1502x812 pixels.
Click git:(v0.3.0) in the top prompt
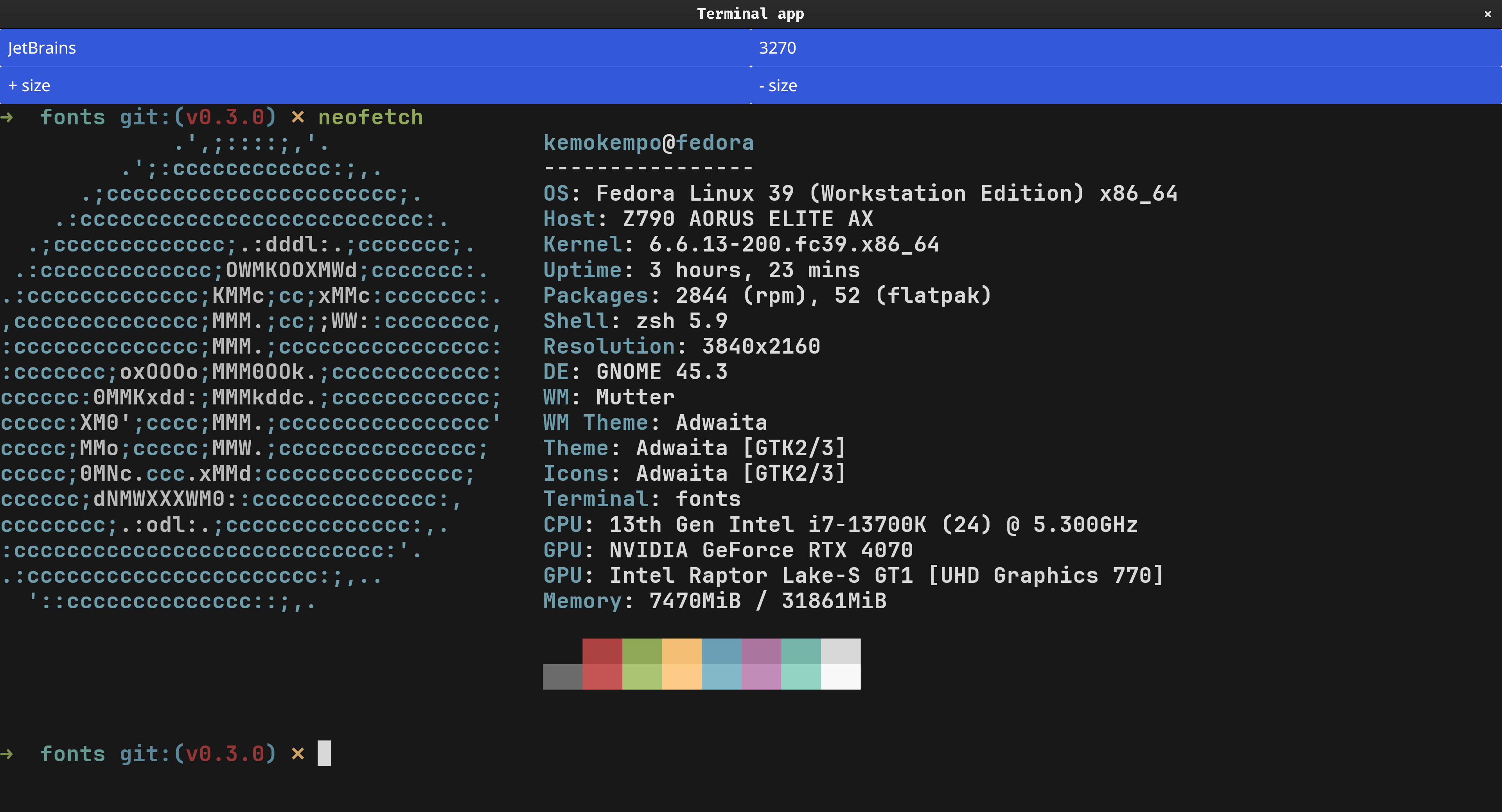point(198,117)
